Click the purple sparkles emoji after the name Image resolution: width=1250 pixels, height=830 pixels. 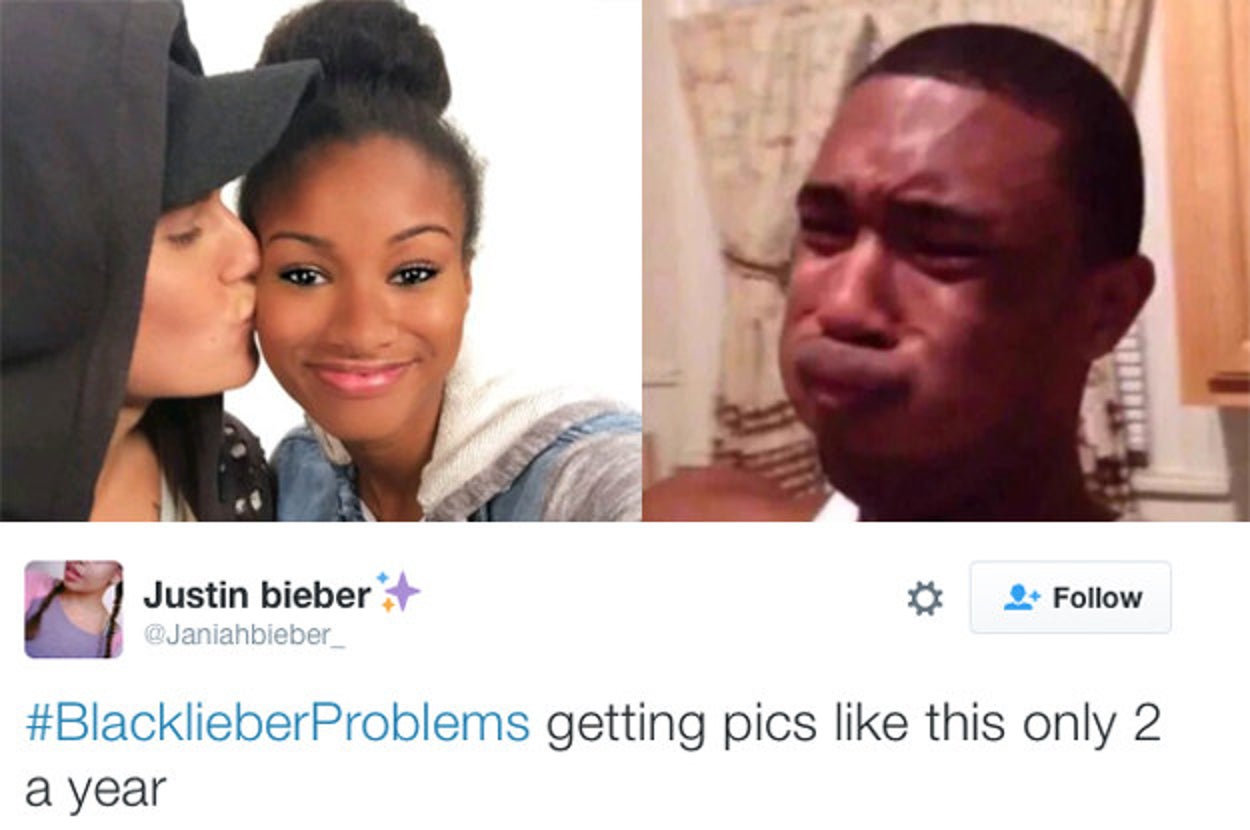click(x=398, y=591)
